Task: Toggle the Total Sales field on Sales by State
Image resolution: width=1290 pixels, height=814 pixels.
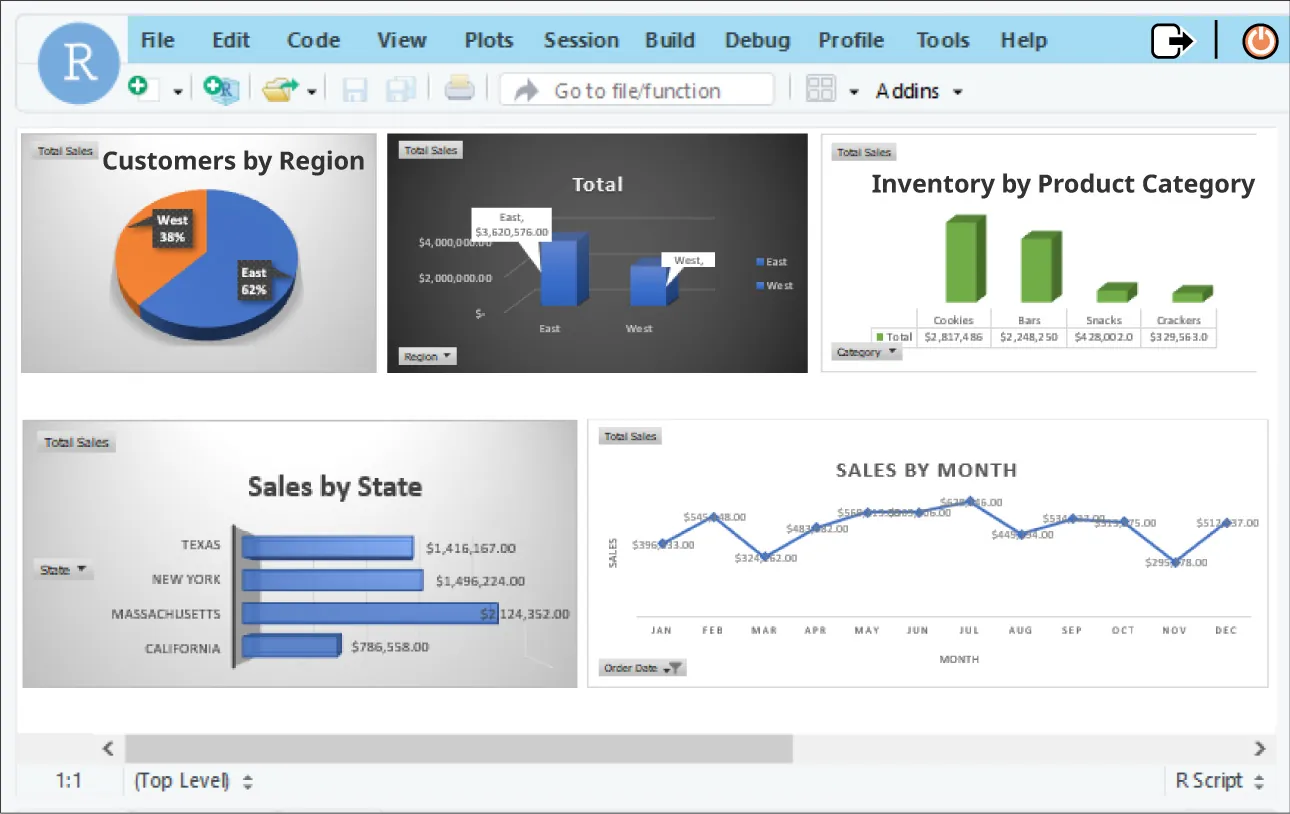Action: pos(75,441)
